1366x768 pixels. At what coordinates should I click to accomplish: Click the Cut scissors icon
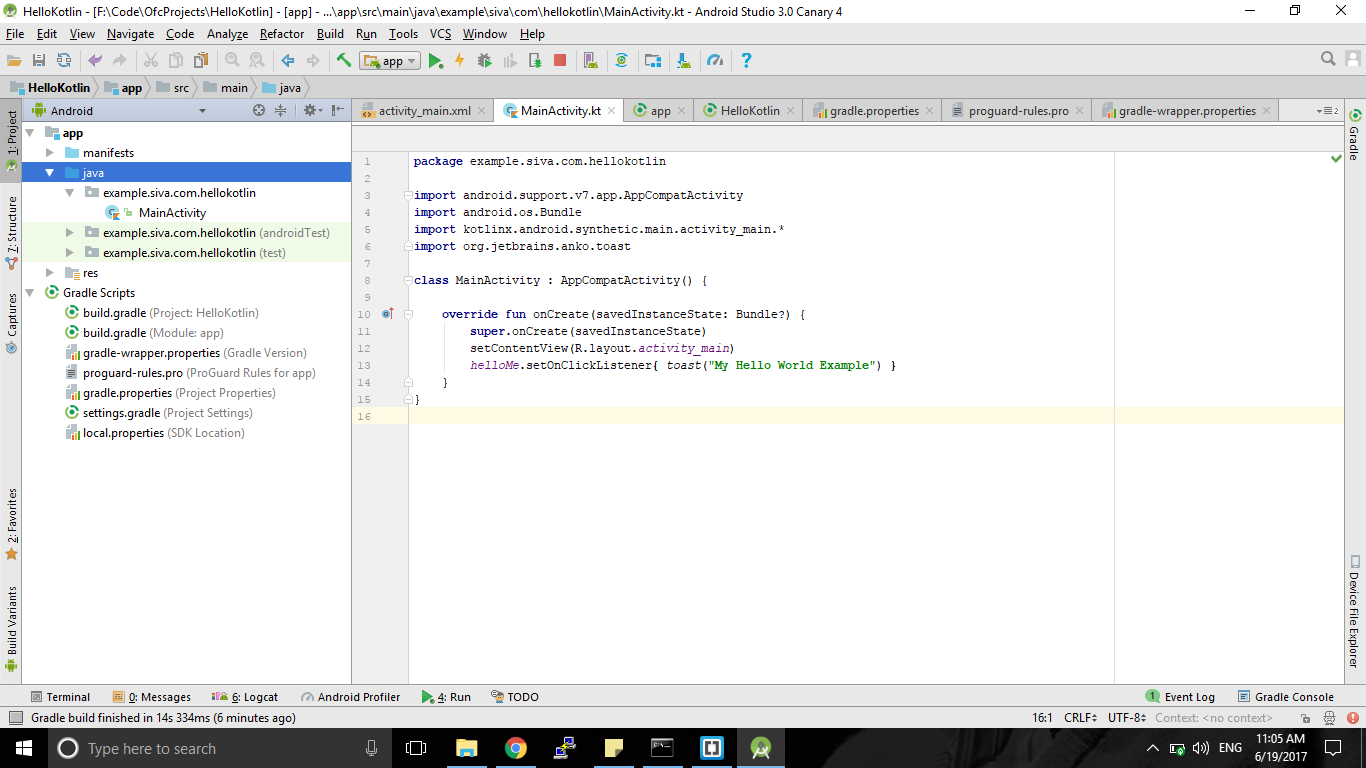(x=151, y=60)
